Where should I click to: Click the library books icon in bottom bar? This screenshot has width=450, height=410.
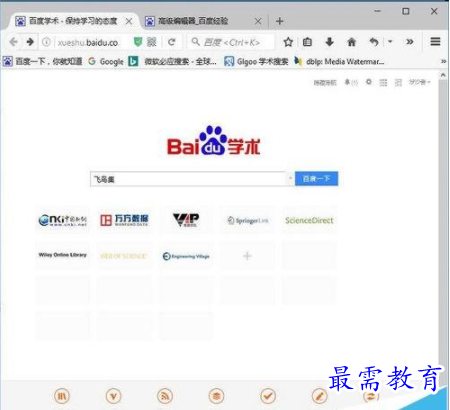pos(62,396)
